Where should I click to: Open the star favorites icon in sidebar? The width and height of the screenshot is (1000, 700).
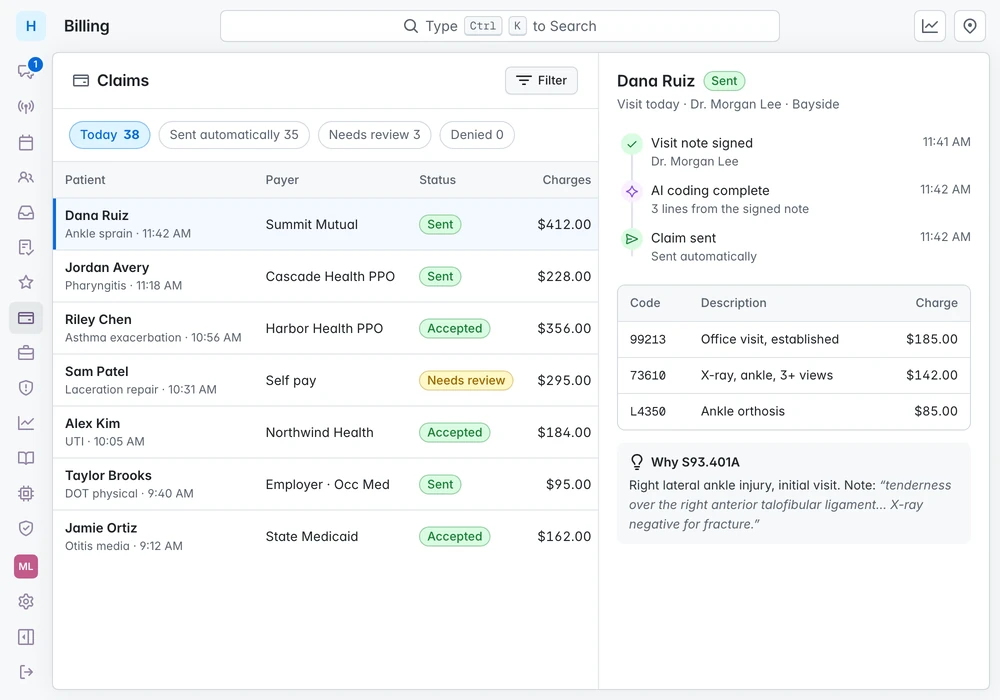coord(26,282)
